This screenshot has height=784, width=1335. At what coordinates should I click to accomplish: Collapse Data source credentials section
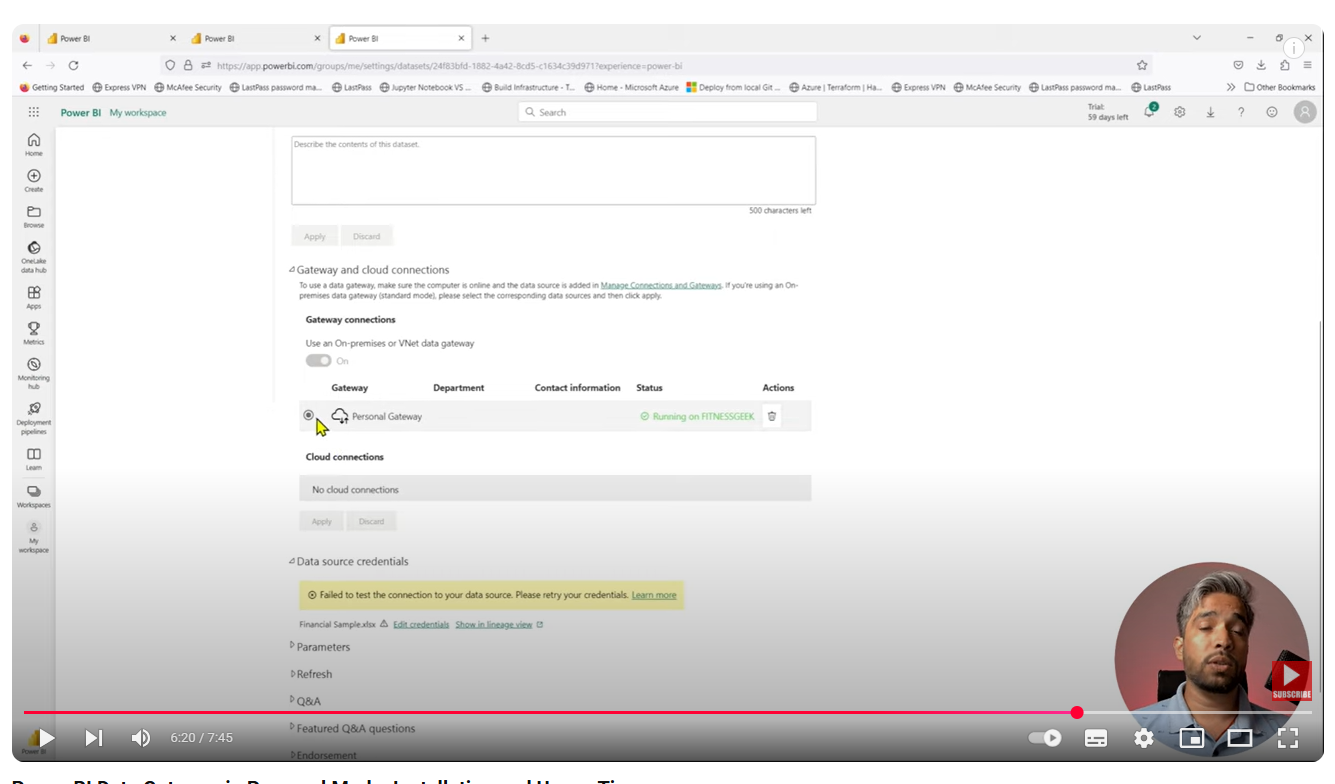point(349,562)
